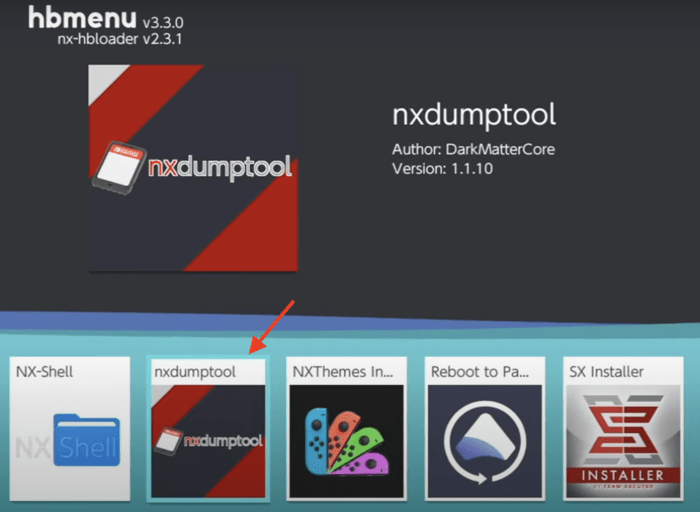Click the Author: DarkMatterCore line
Viewport: 700px width, 512px height.
click(x=473, y=149)
